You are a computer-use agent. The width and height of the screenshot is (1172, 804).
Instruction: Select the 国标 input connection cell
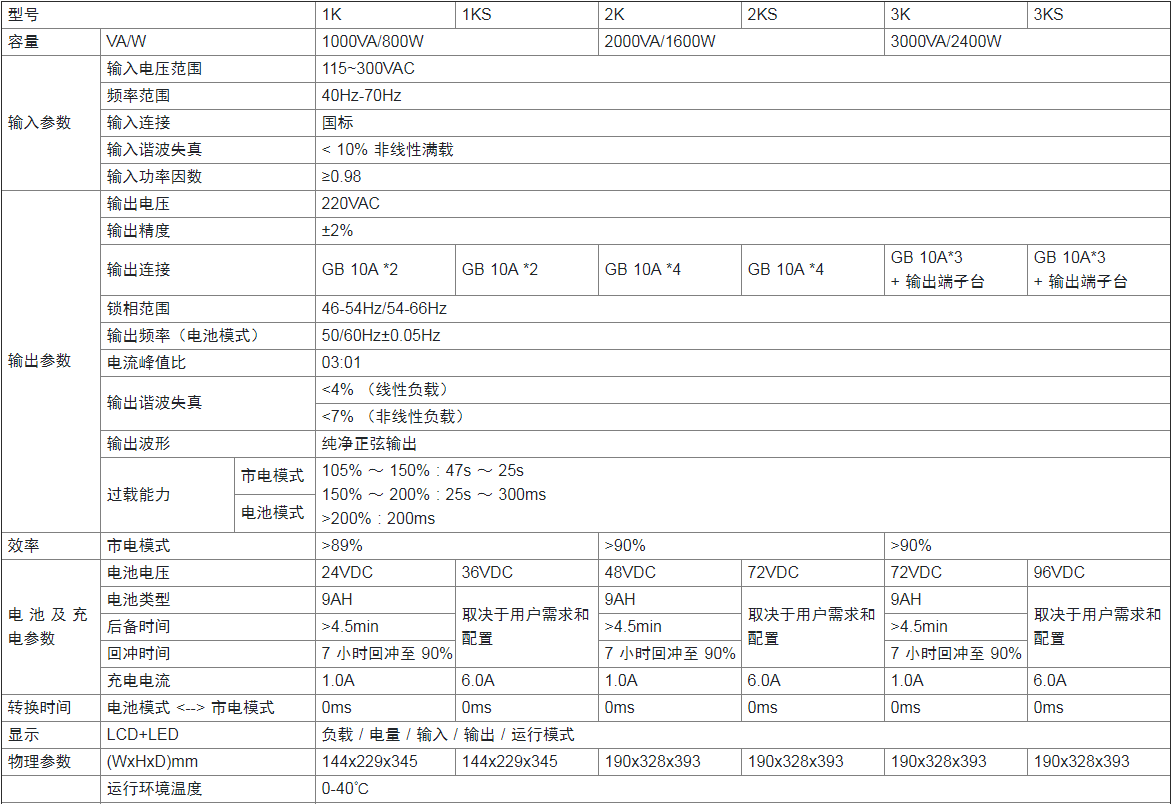338,123
